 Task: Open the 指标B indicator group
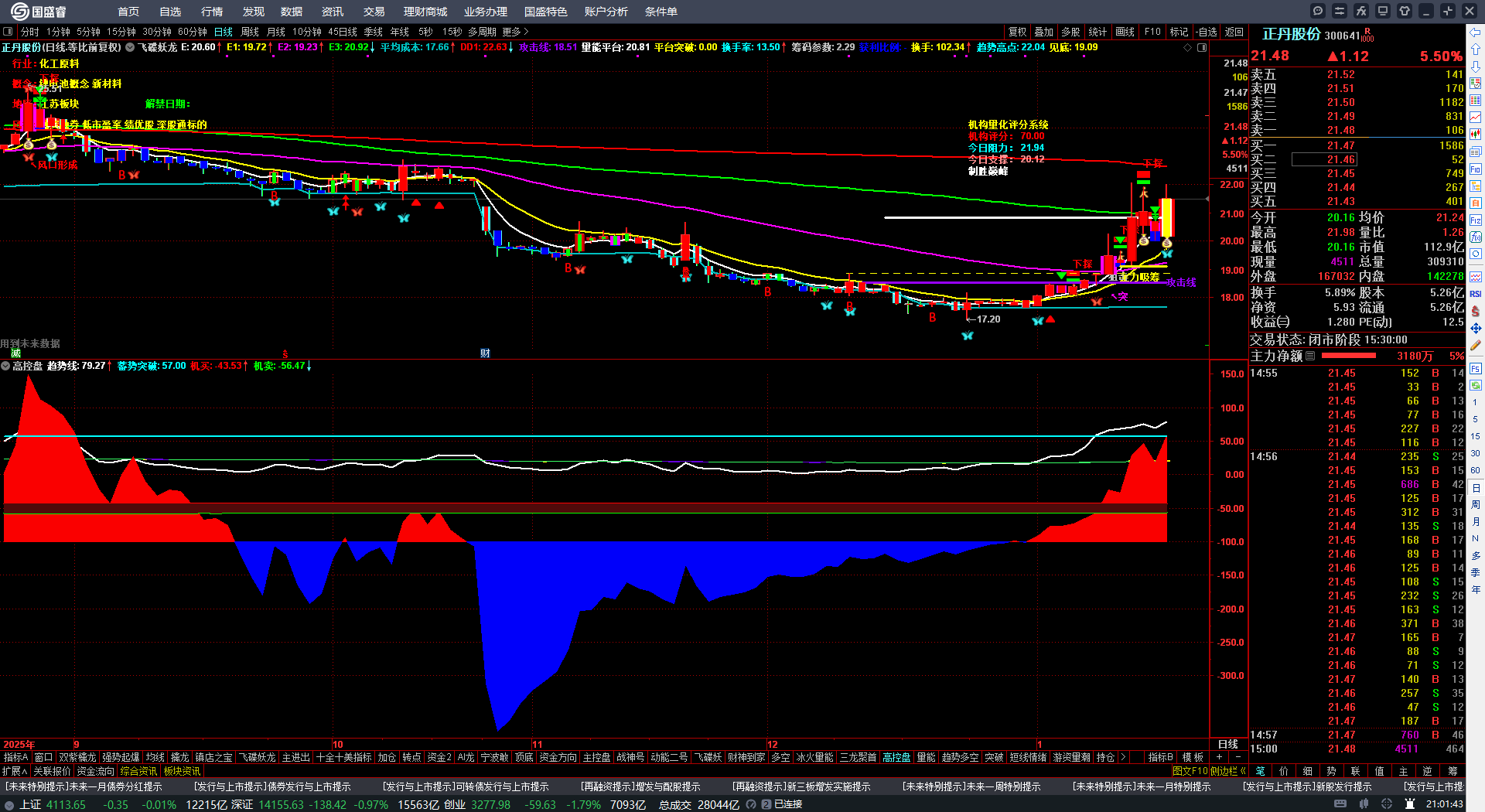pos(1160,757)
